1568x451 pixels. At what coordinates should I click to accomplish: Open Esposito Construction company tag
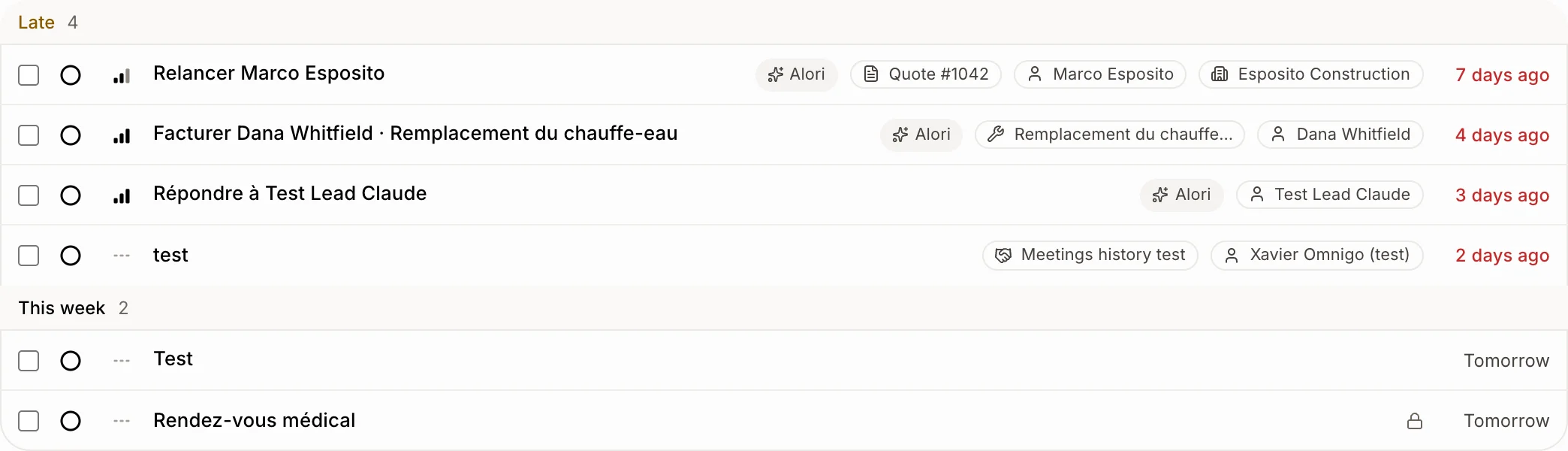click(x=1311, y=74)
